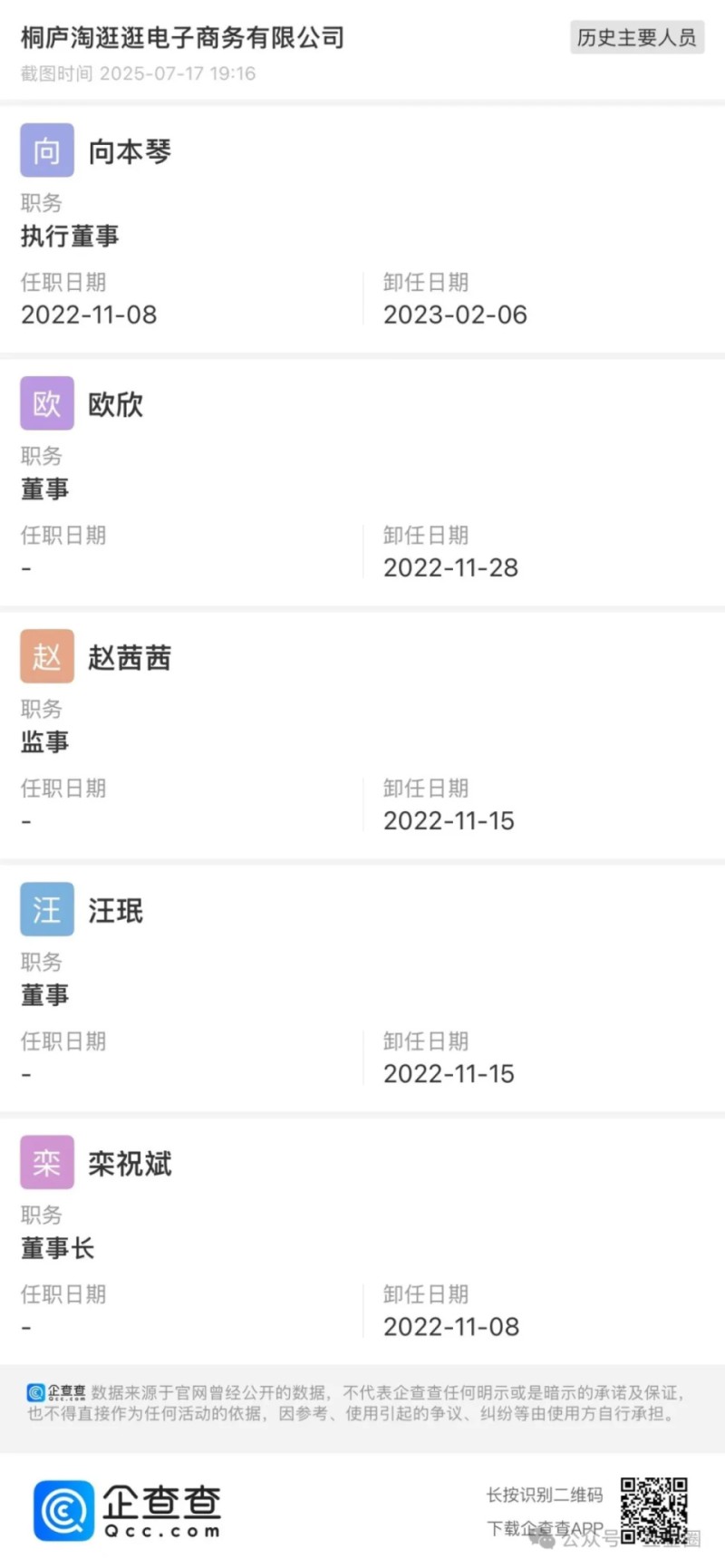This screenshot has width=725, height=1568.
Task: Select the 董事长 position label
Action: (57, 1248)
